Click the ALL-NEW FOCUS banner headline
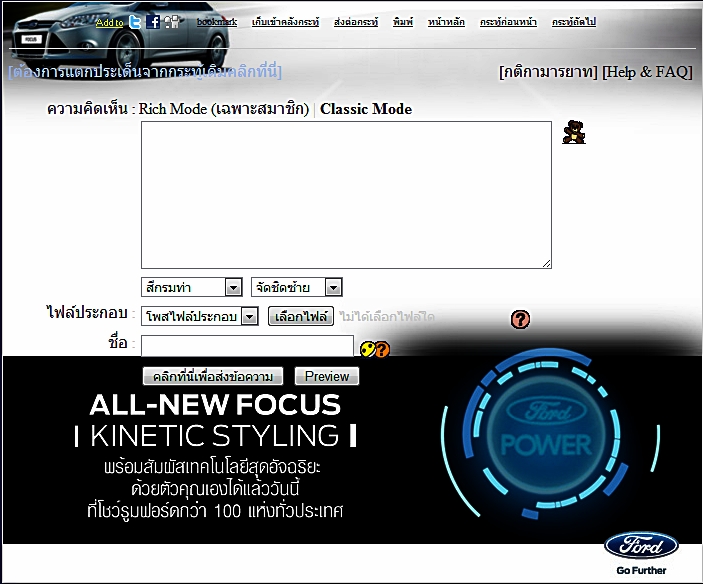Viewport: 703px width, 584px height. (x=215, y=405)
